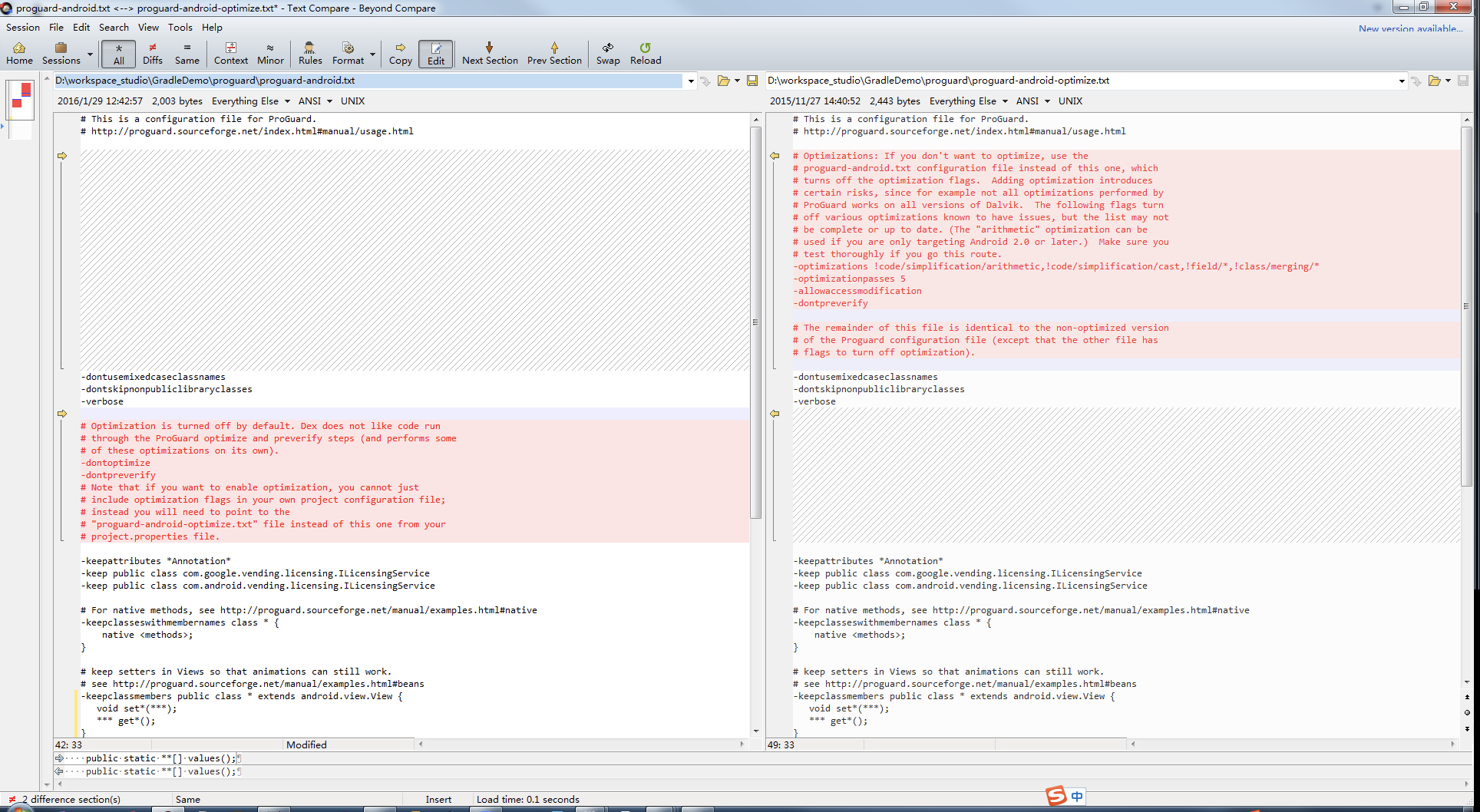Expand the Format dropdown arrow

[x=373, y=54]
